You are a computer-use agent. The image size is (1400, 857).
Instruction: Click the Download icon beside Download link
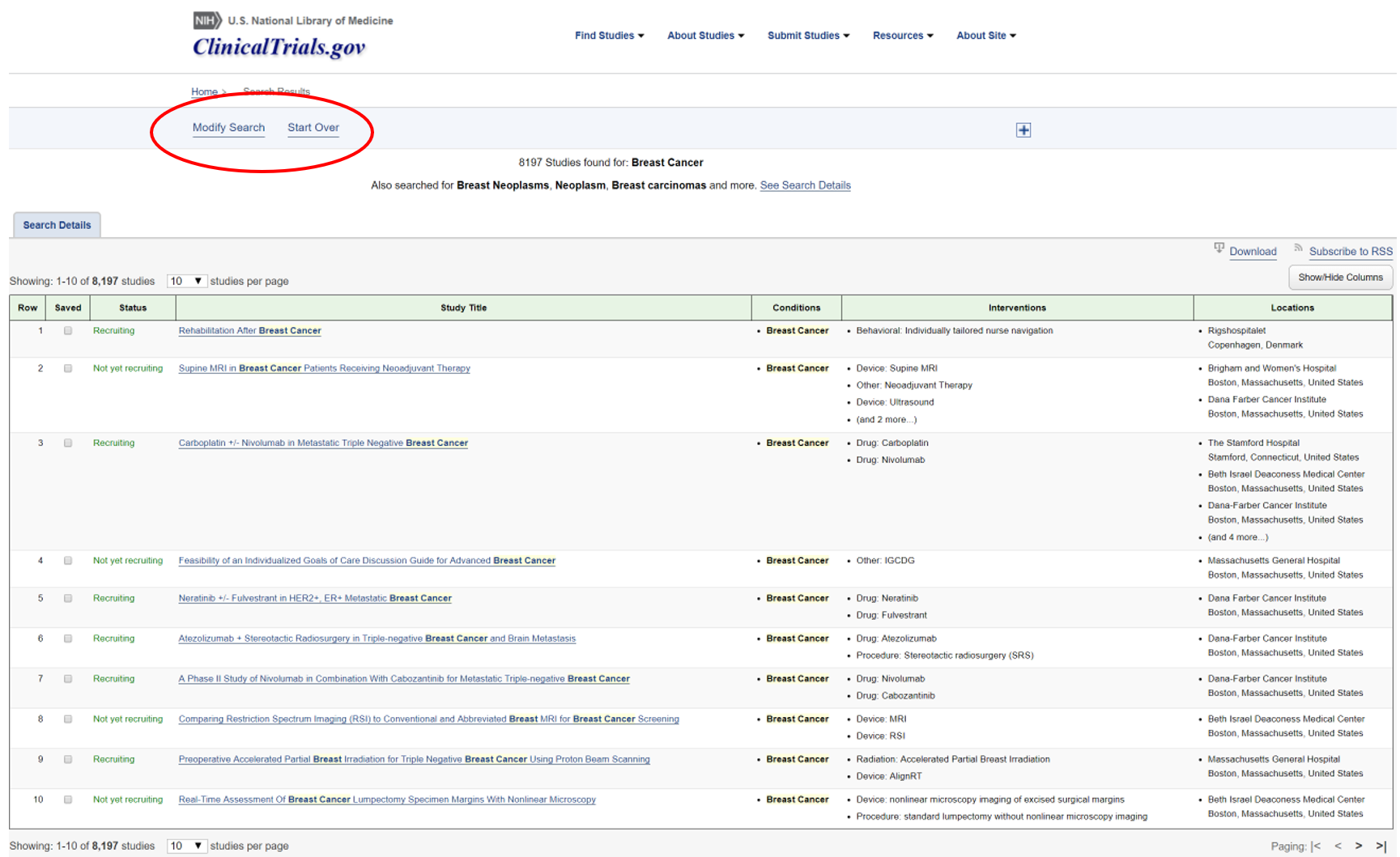coord(1219,248)
